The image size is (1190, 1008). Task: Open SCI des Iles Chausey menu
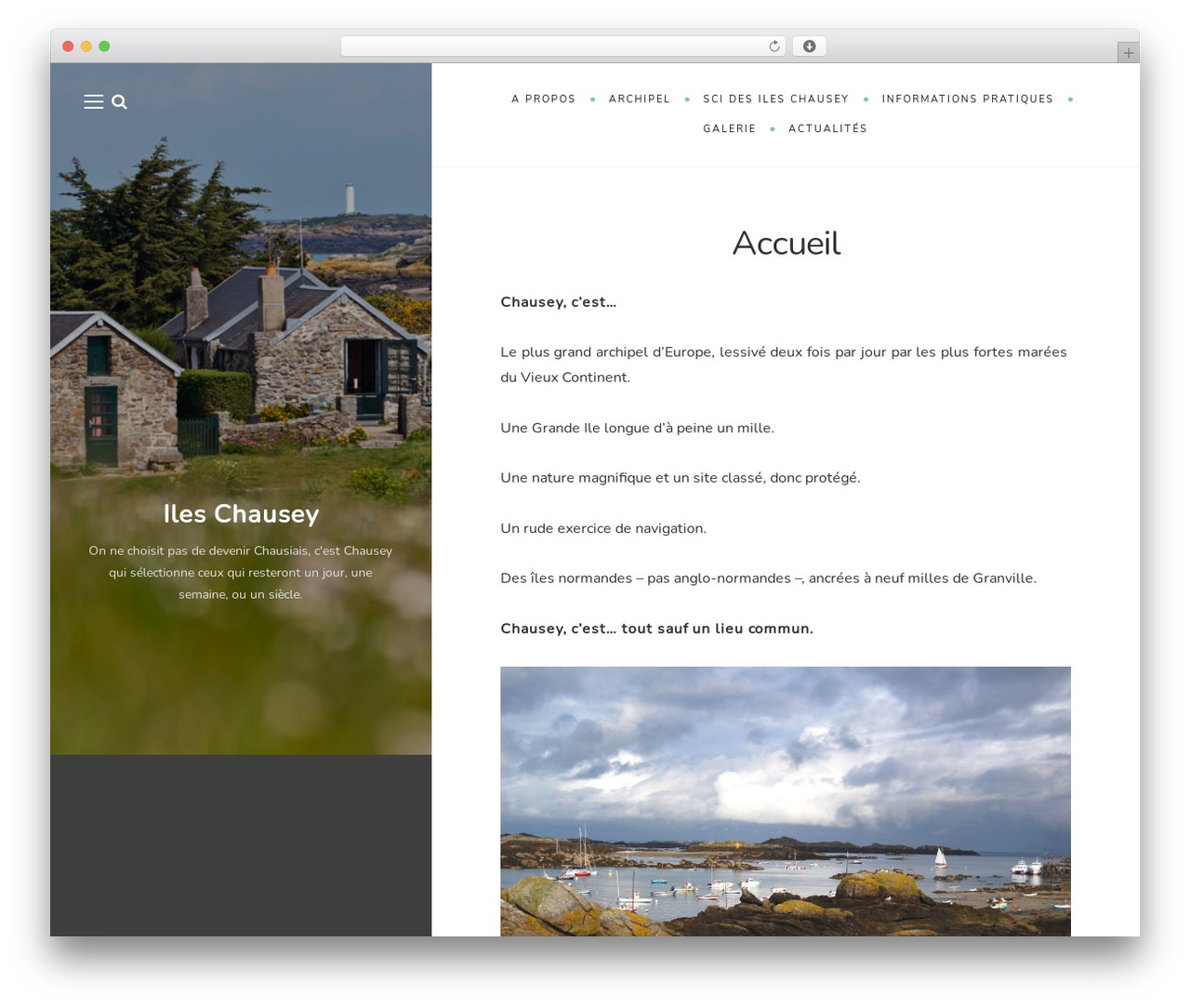[776, 99]
